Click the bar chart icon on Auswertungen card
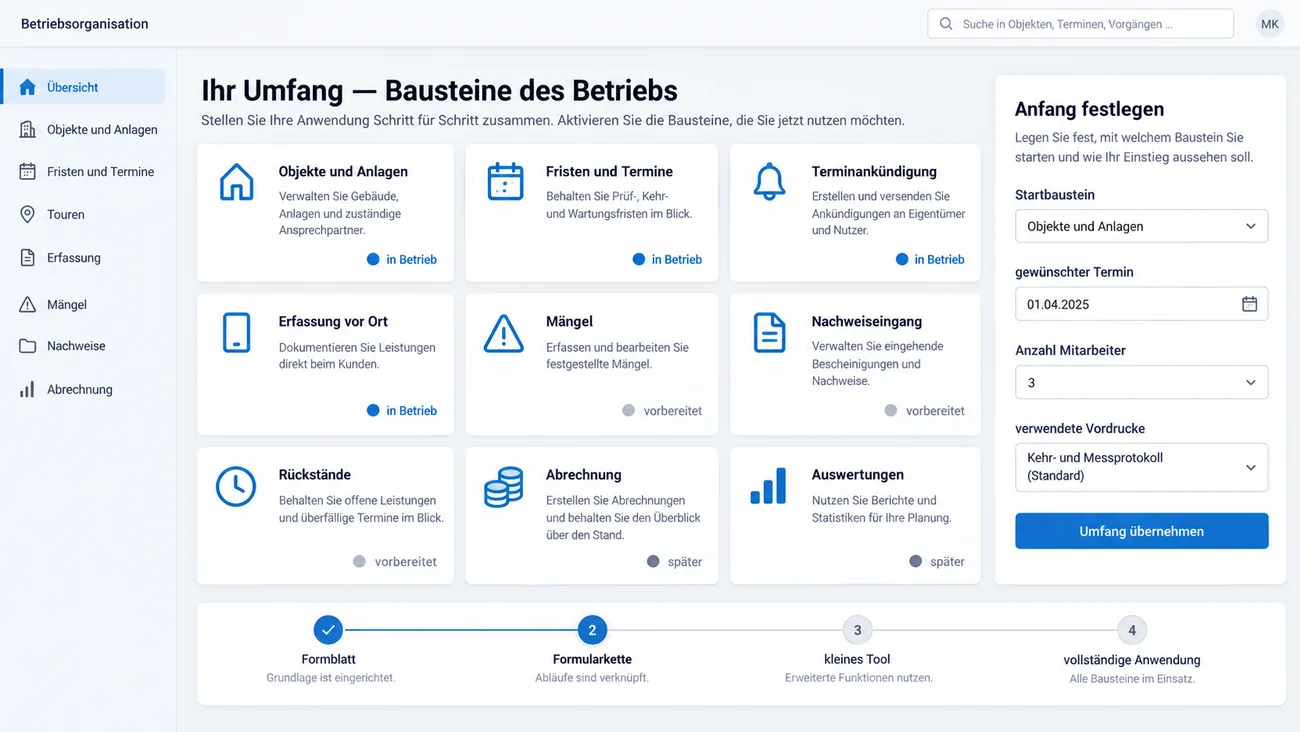The image size is (1300, 732). point(768,486)
